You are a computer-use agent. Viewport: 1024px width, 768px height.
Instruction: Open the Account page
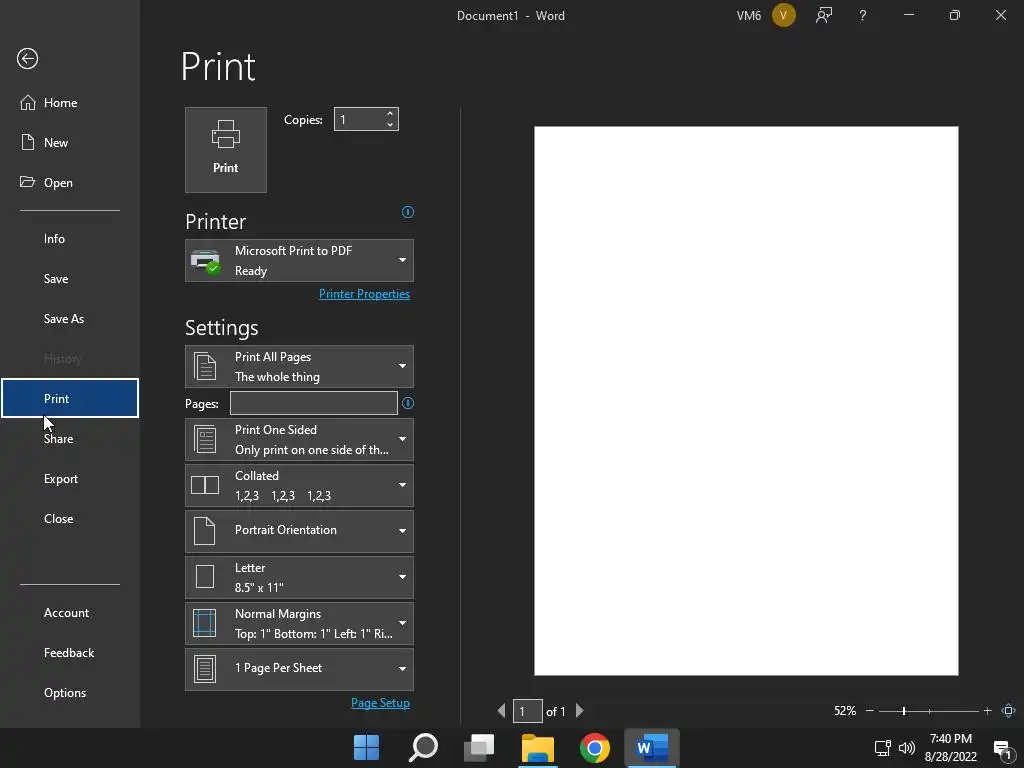(70, 613)
